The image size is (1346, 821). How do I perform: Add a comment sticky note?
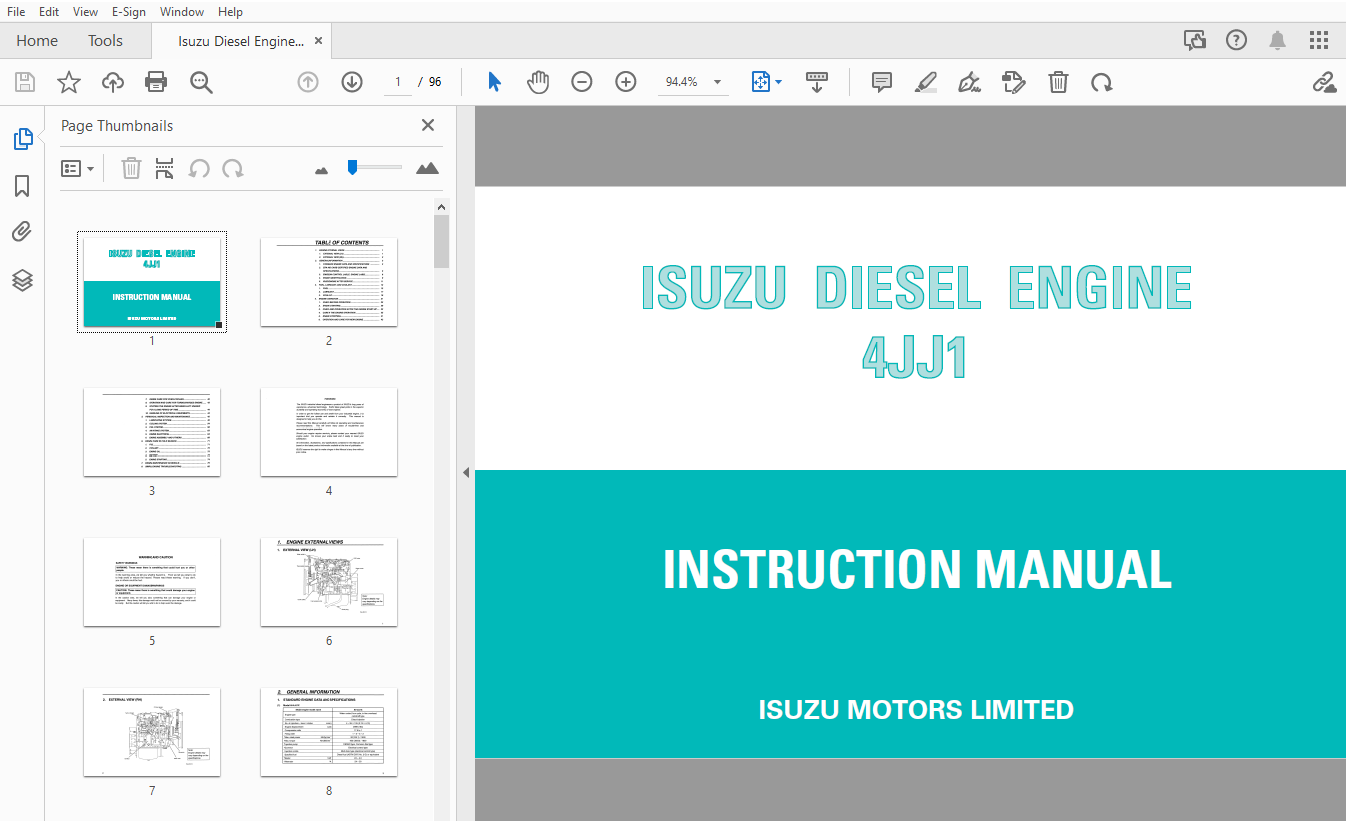point(882,82)
